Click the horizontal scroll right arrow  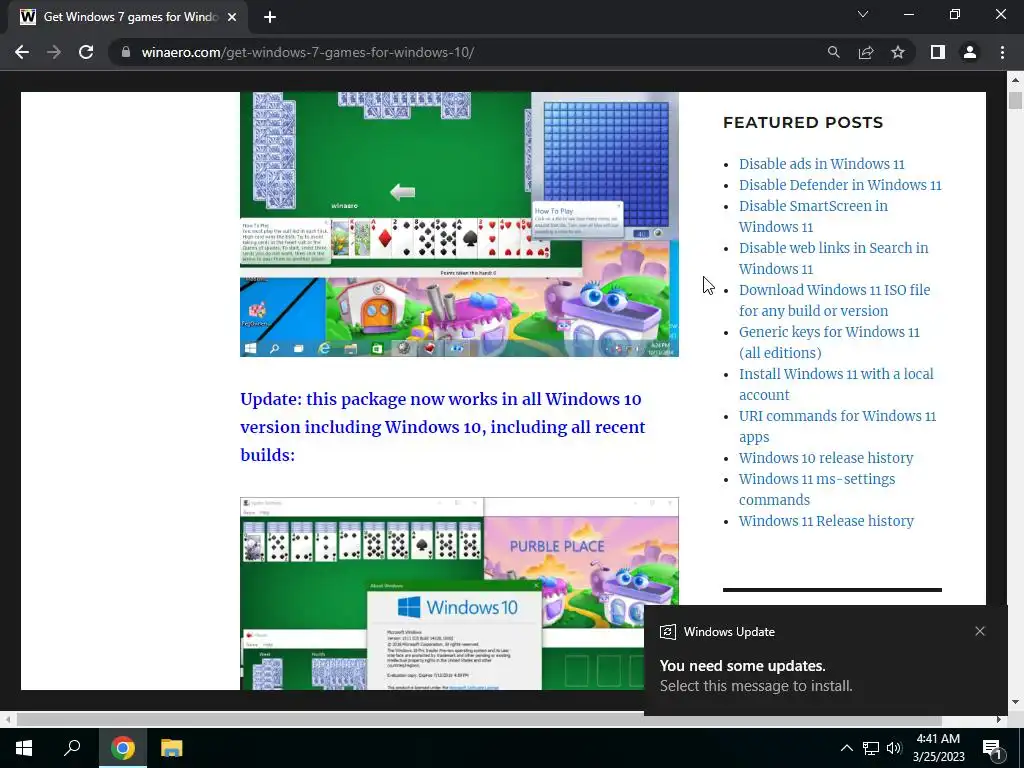tap(999, 720)
